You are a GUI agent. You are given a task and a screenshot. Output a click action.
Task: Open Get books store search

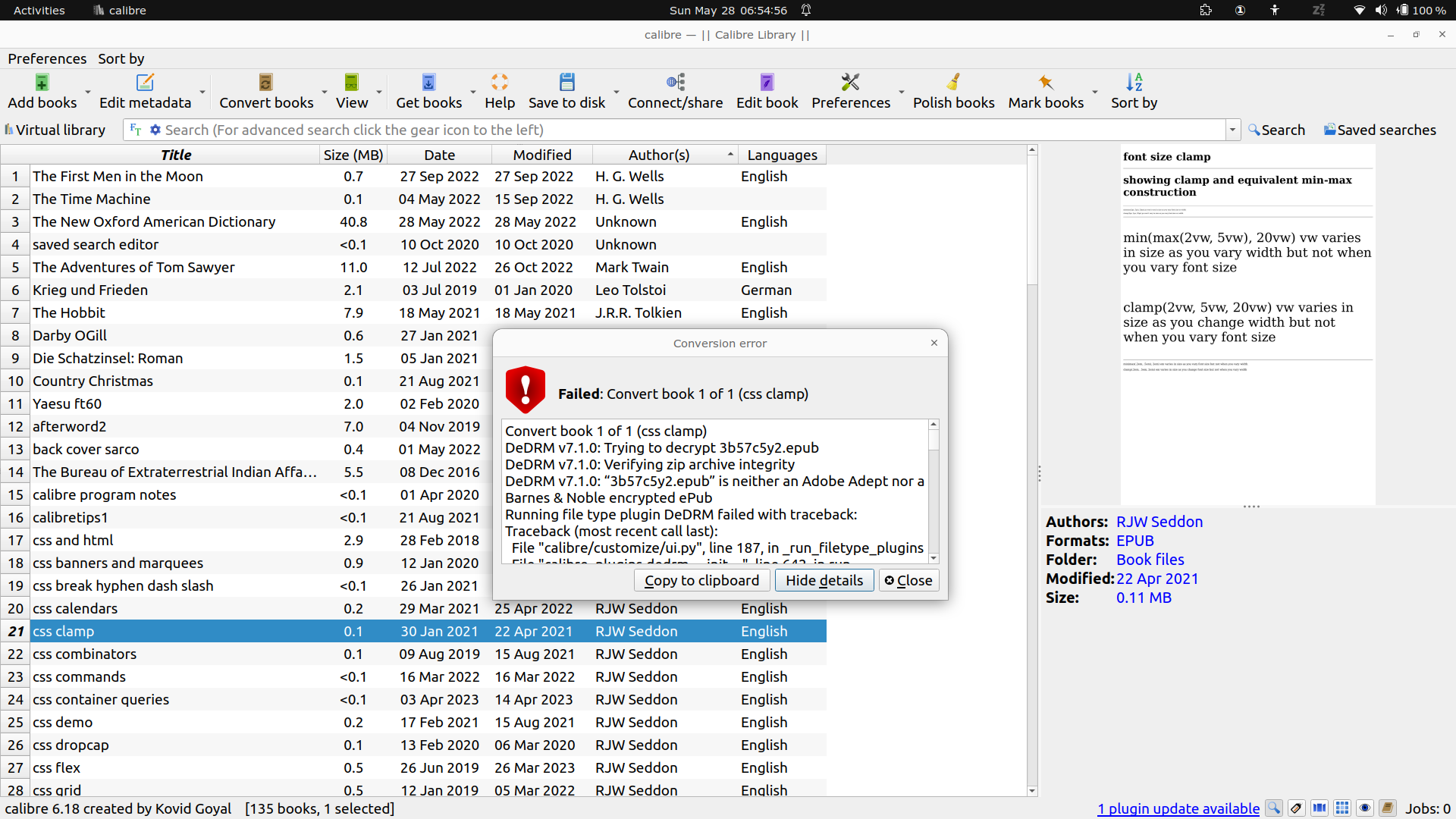pos(428,83)
